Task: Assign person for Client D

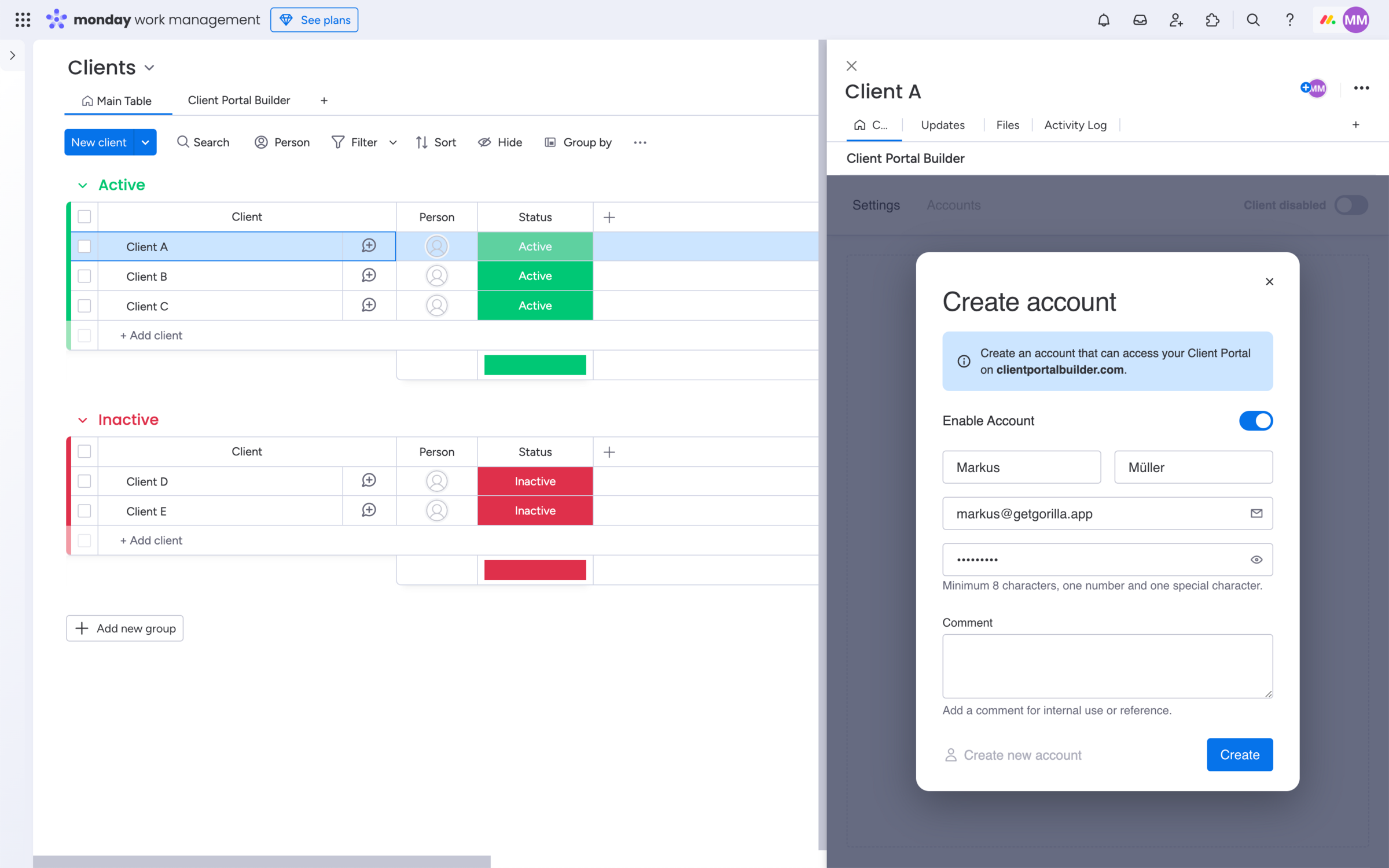Action: 436,481
